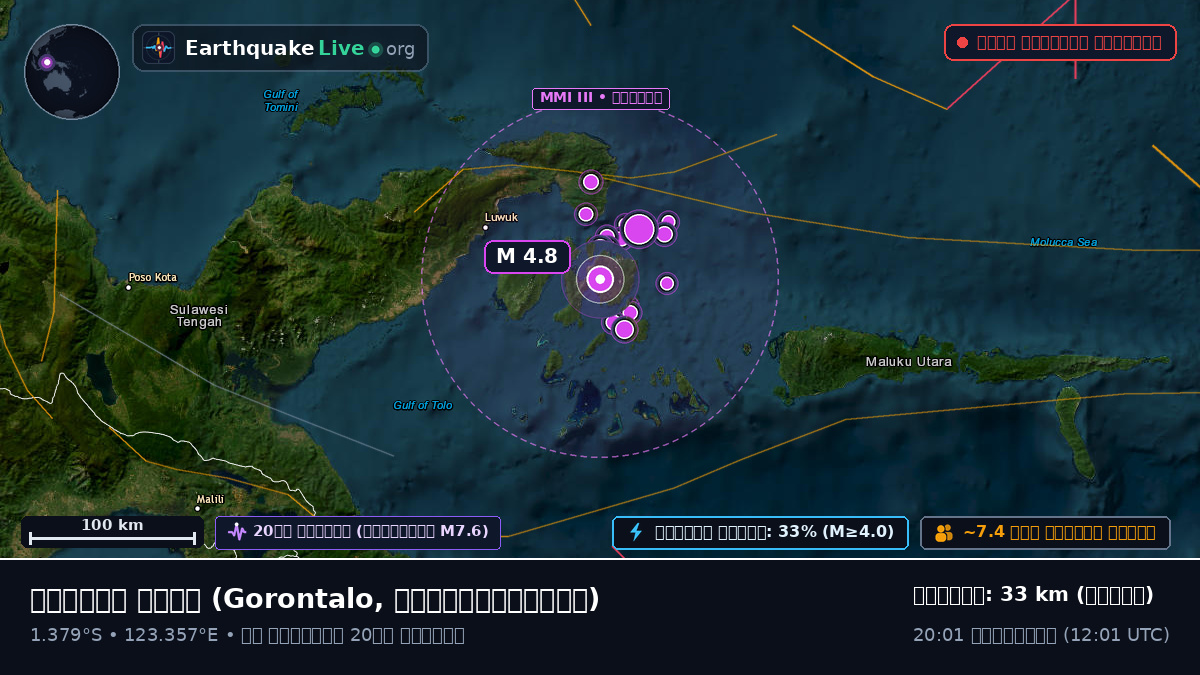Click the red dot in the alert badge
Viewport: 1200px width, 675px height.
click(x=962, y=42)
